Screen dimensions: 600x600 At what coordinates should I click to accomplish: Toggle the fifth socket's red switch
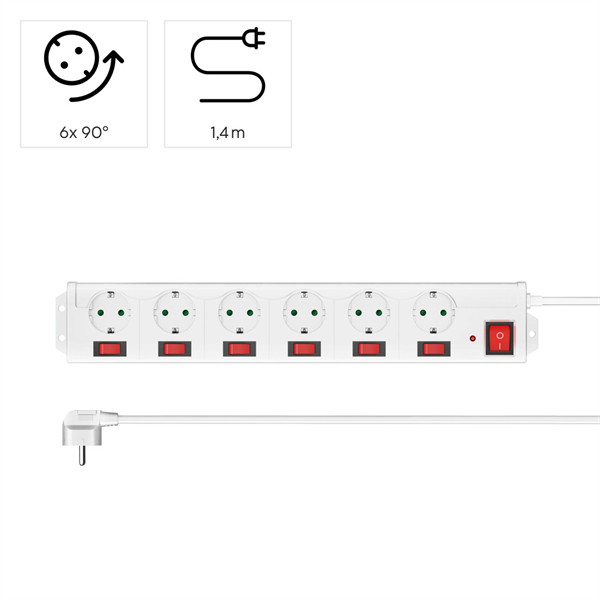pyautogui.click(x=369, y=349)
